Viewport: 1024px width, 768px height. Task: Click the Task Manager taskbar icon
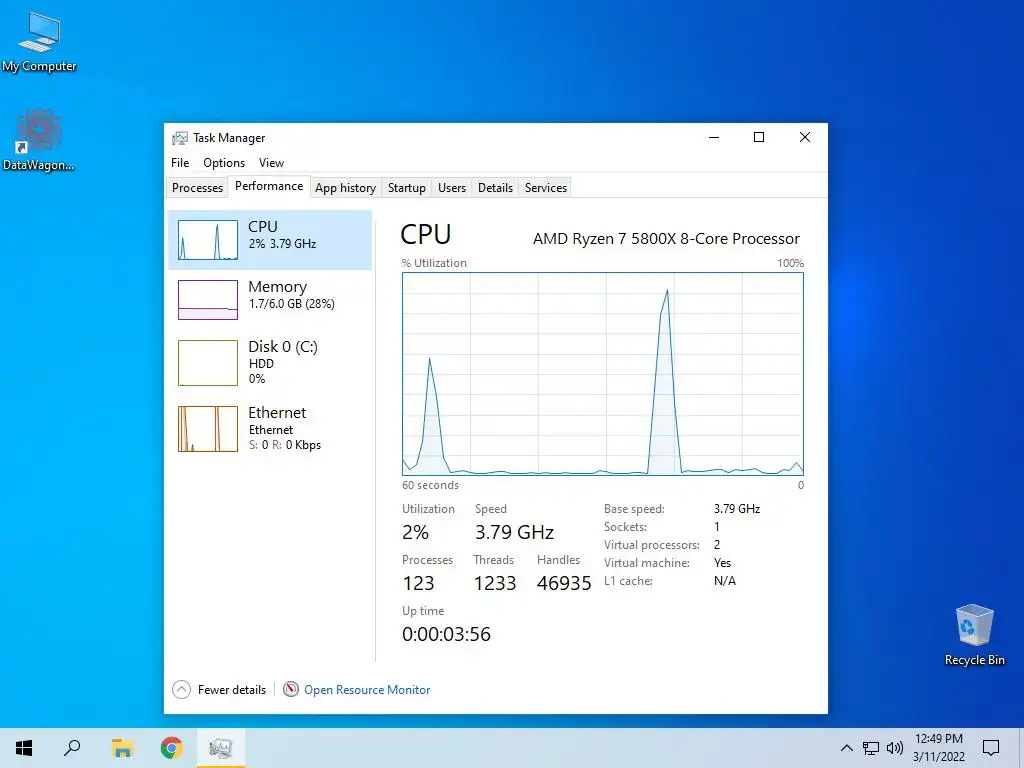coord(221,748)
